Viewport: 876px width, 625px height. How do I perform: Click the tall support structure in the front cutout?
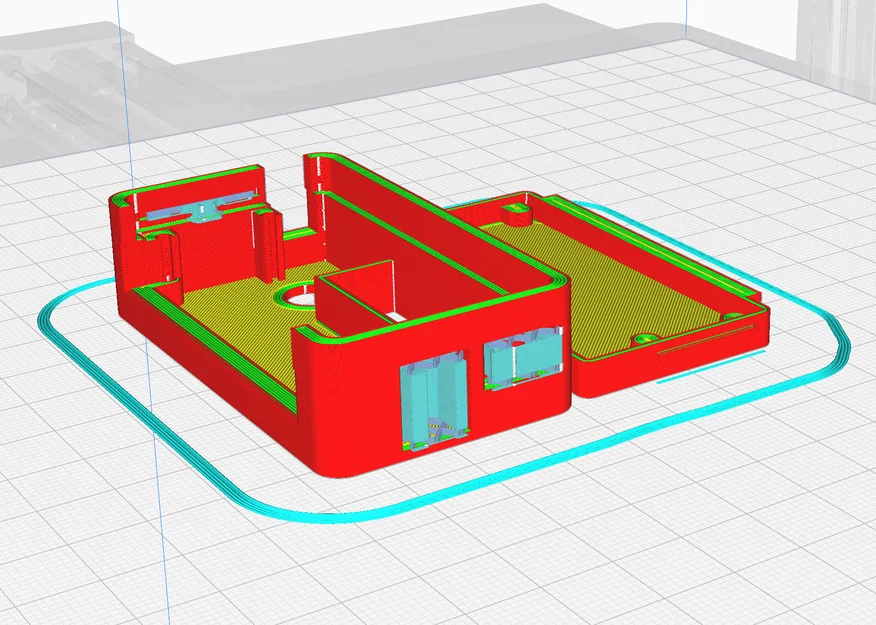point(434,400)
